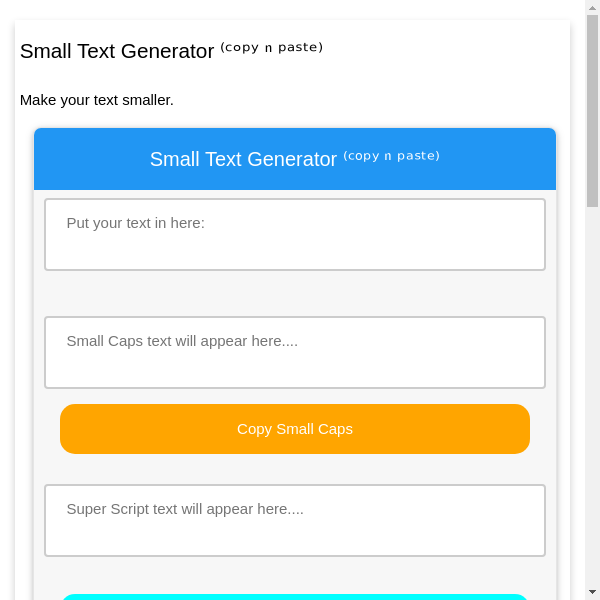Click the scrollbar track below the thumb
Image resolution: width=600 pixels, height=600 pixels.
pos(592,400)
